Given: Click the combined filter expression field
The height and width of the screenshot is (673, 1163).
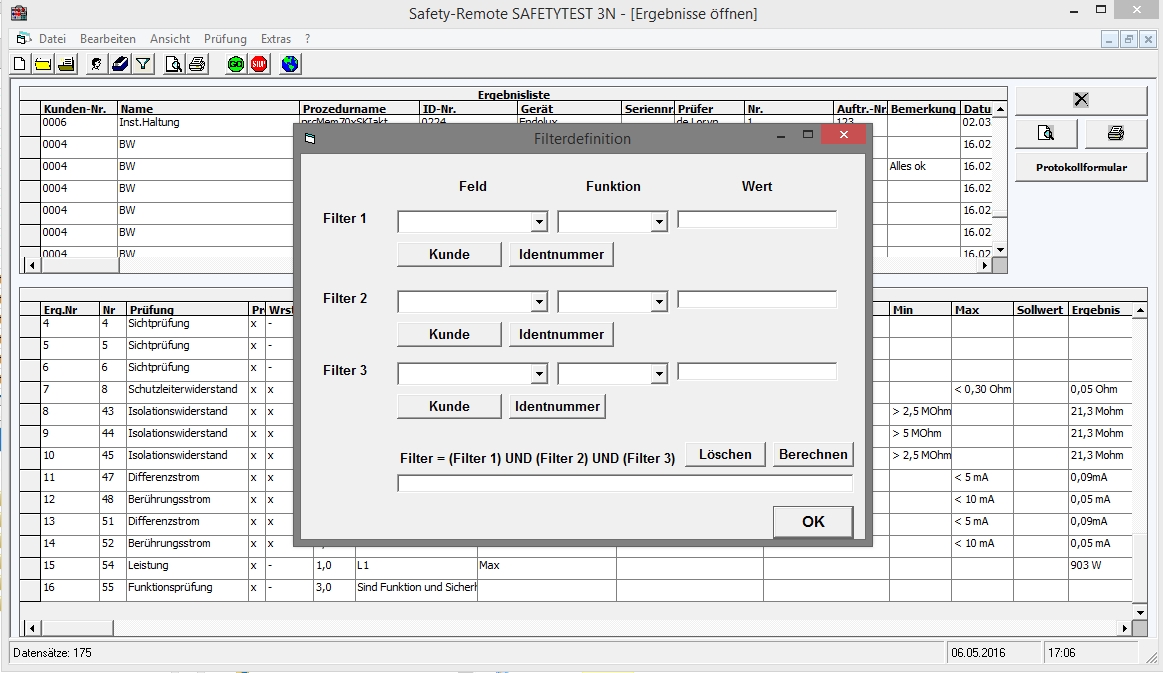Looking at the screenshot, I should [625, 484].
